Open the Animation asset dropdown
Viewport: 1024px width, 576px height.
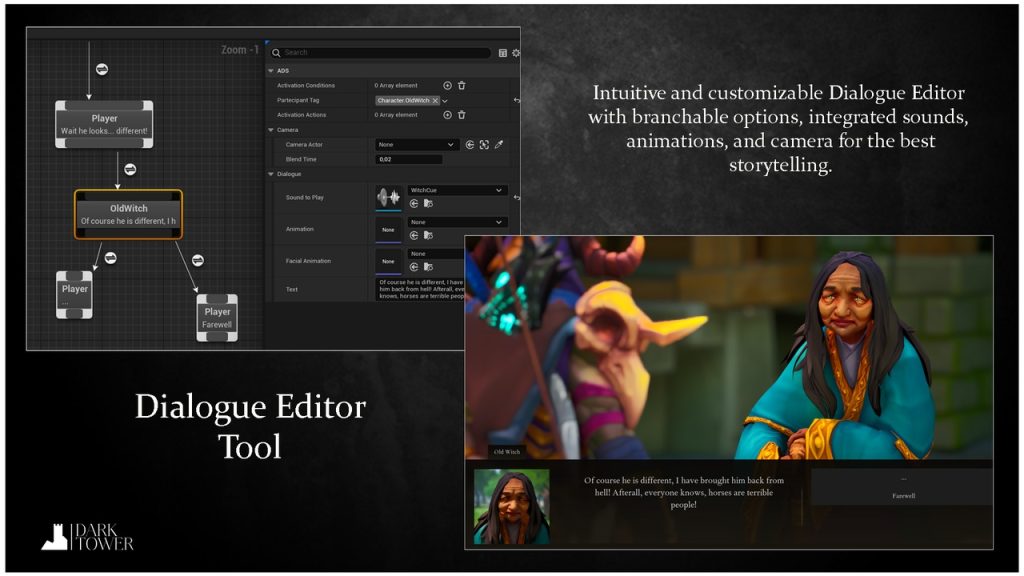tap(456, 222)
